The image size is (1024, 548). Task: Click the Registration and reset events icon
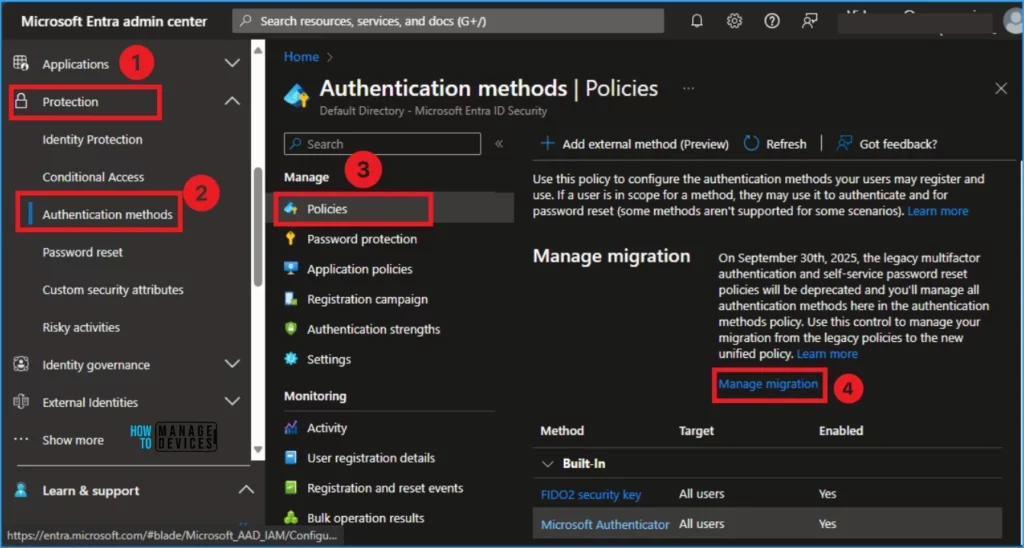click(291, 488)
